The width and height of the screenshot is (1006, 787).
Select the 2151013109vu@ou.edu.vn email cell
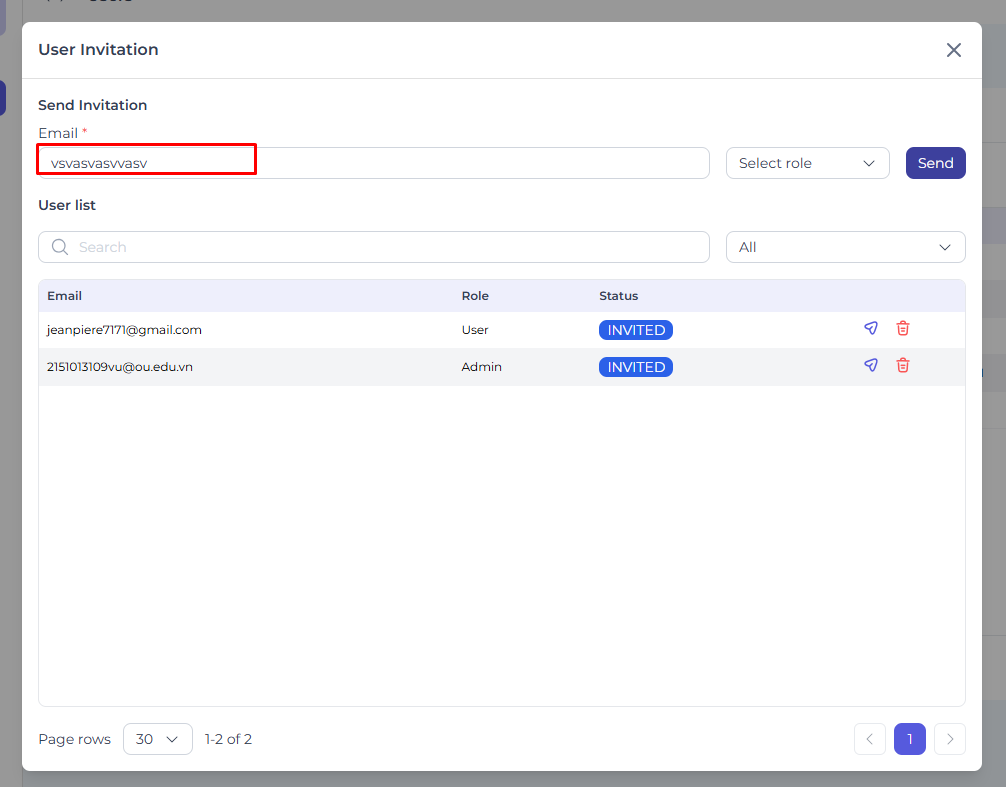point(119,367)
